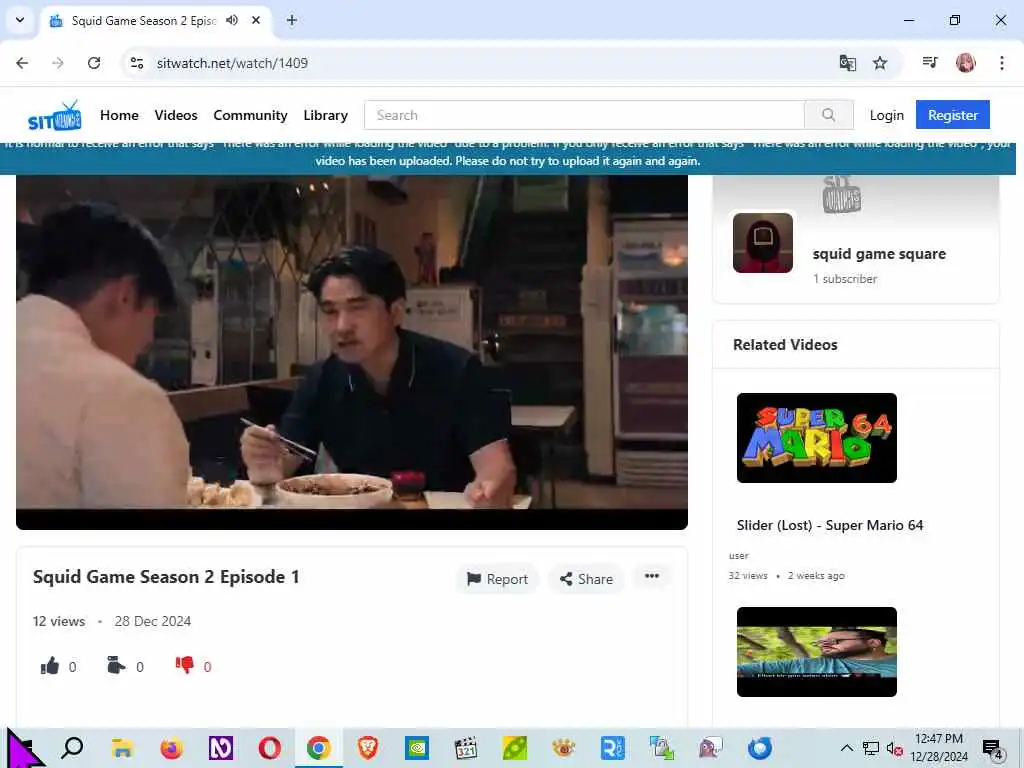This screenshot has width=1024, height=768.
Task: Open Chrome three-dot menu
Action: 1002,63
